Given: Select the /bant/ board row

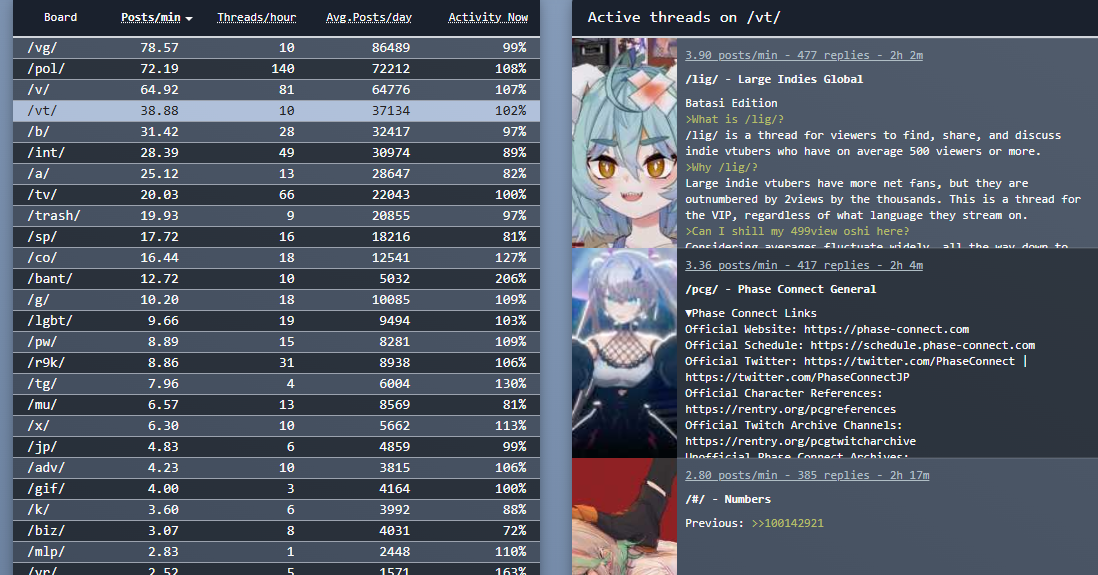Looking at the screenshot, I should click(x=277, y=279).
